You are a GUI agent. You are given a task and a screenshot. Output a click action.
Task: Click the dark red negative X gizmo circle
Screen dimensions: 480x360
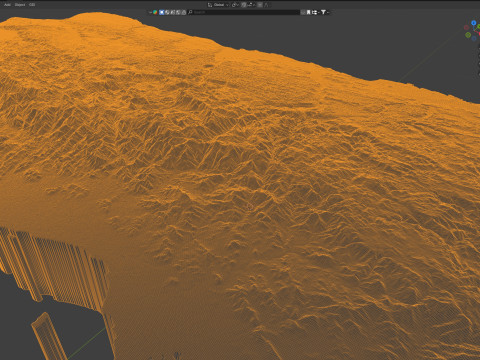[x=466, y=27]
